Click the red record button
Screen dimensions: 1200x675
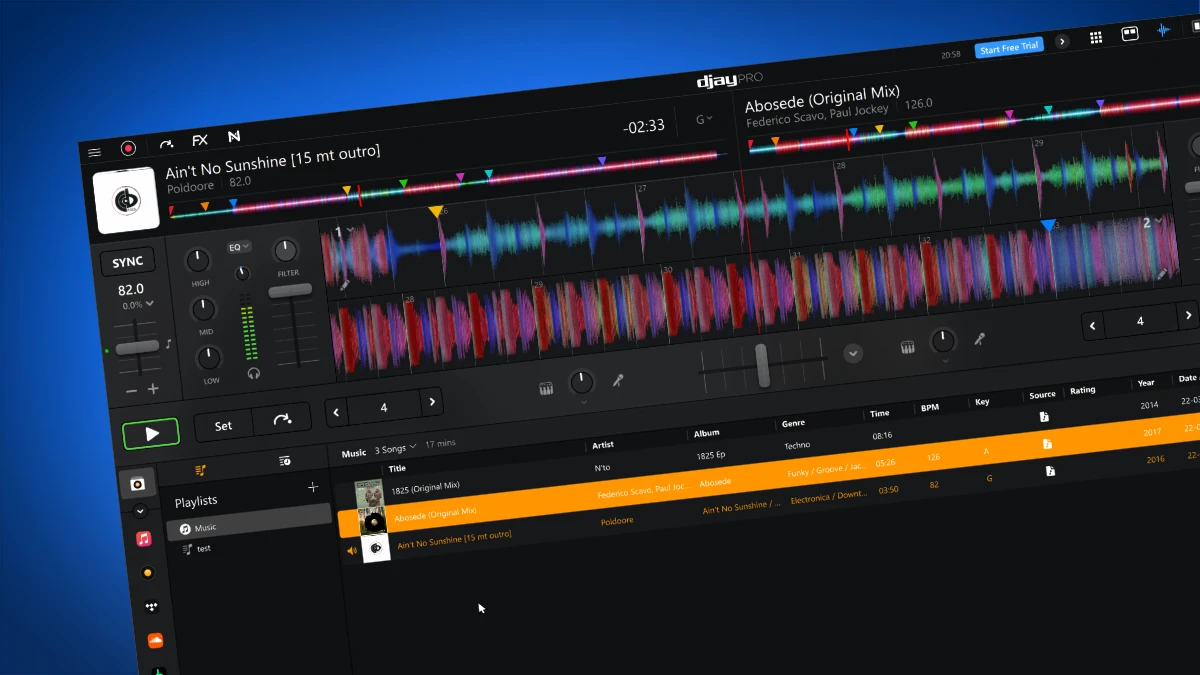coord(128,147)
